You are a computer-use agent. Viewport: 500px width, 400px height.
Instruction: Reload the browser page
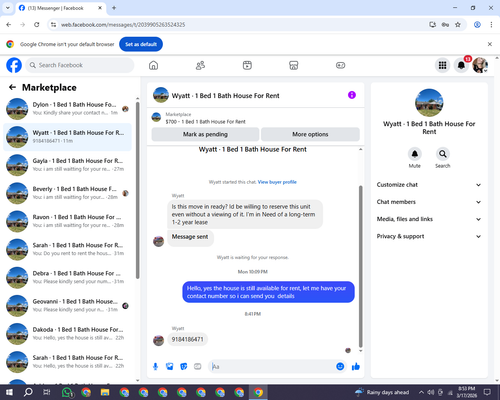tap(37, 25)
